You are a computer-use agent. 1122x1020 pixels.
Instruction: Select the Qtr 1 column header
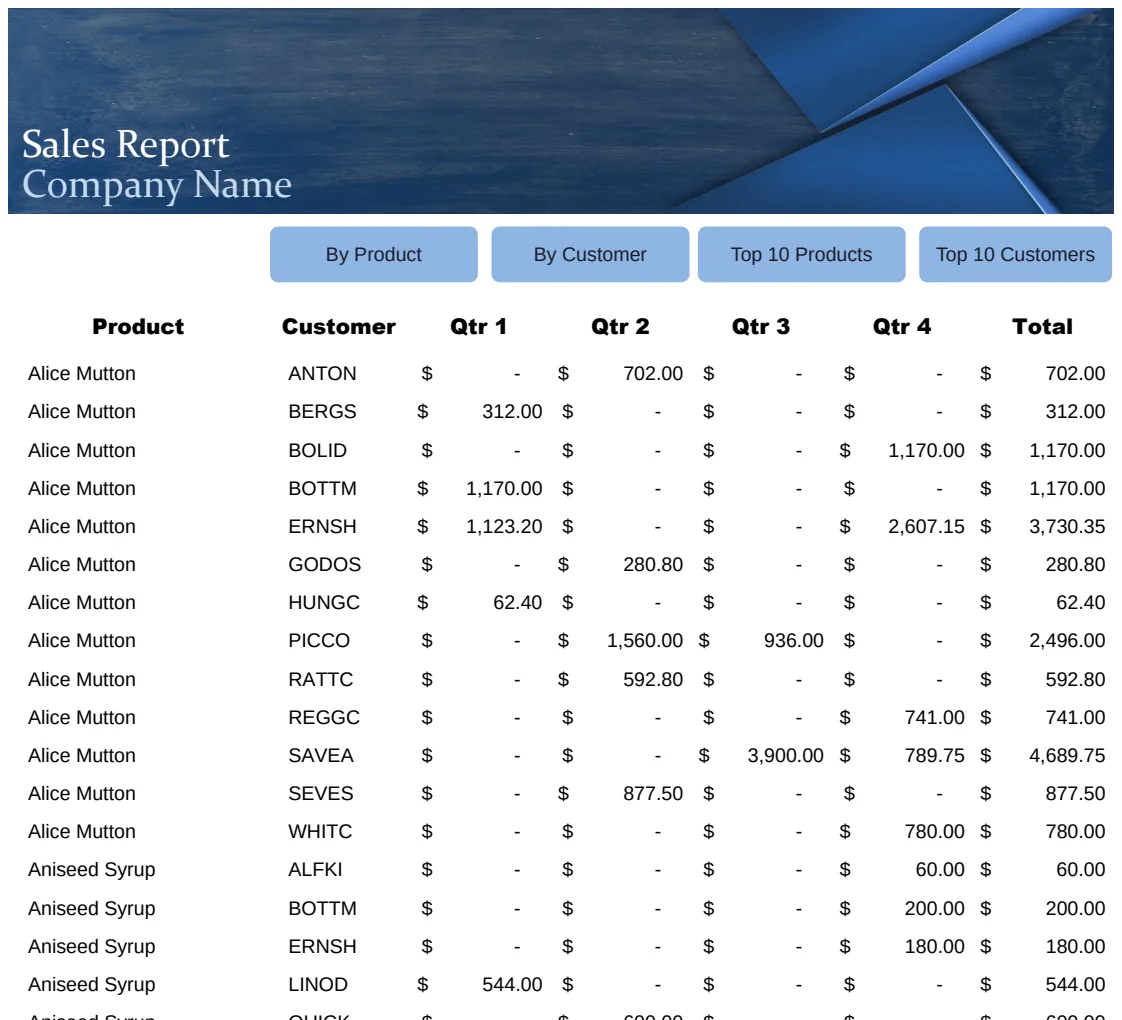click(x=479, y=326)
